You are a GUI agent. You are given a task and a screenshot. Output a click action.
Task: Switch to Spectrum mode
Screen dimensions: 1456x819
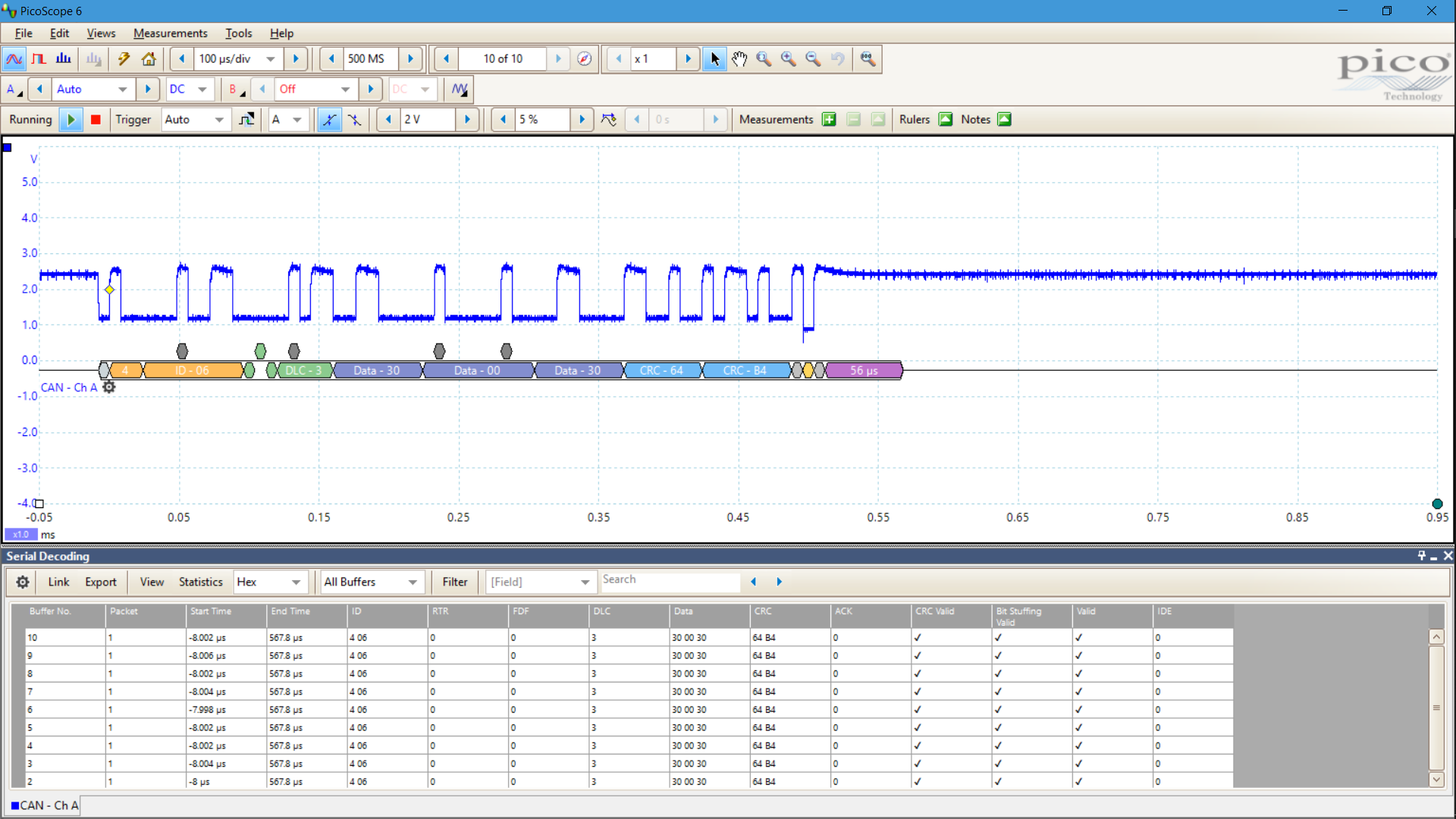64,59
